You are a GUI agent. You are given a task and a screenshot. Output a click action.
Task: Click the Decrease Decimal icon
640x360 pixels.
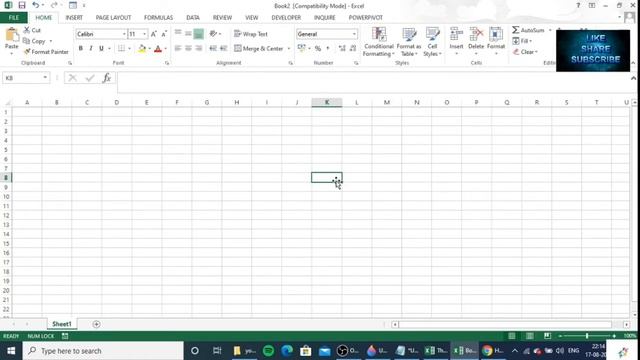[x=353, y=49]
